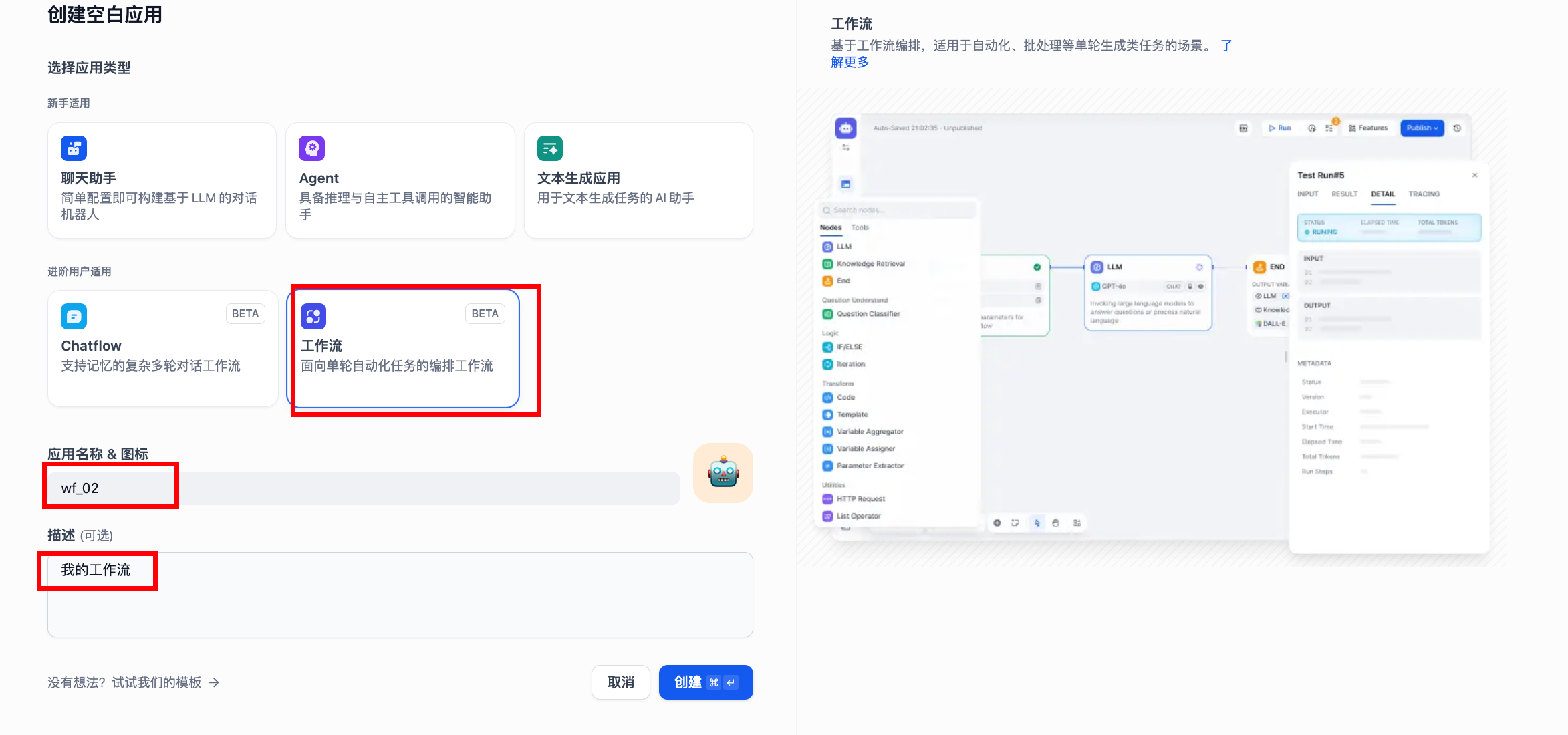Click the 聊天助手 blue robot icon
The image size is (1568, 735).
point(74,148)
